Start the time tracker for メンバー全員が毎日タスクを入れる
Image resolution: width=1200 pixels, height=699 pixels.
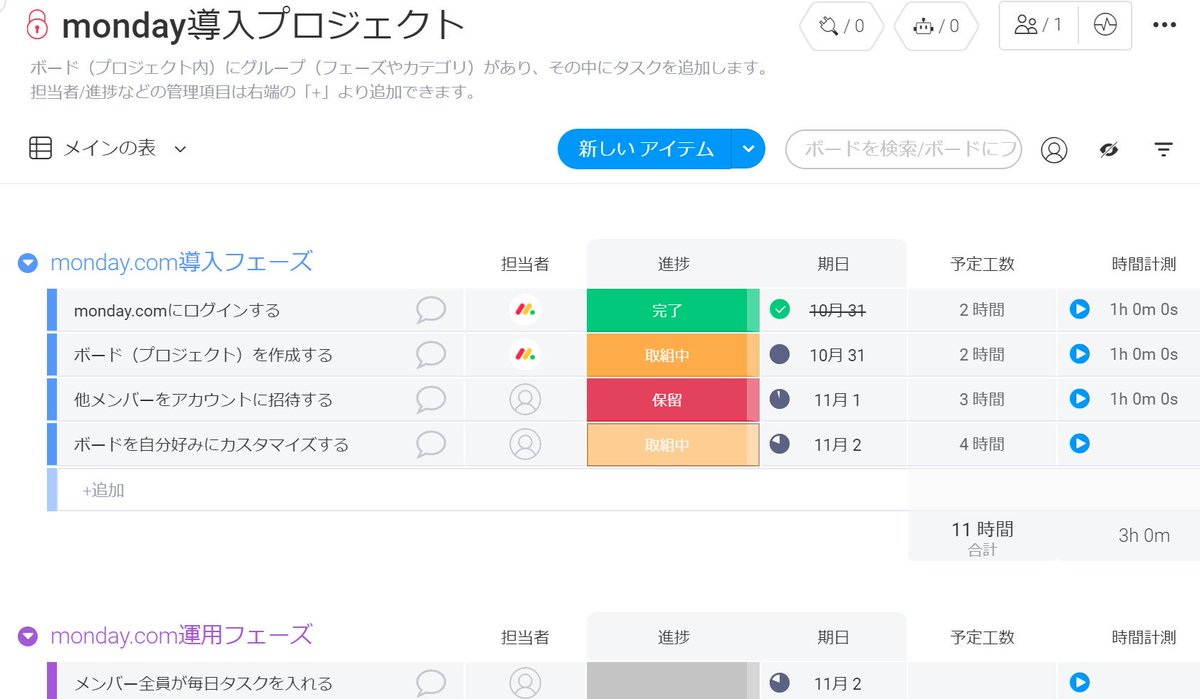pos(1079,682)
